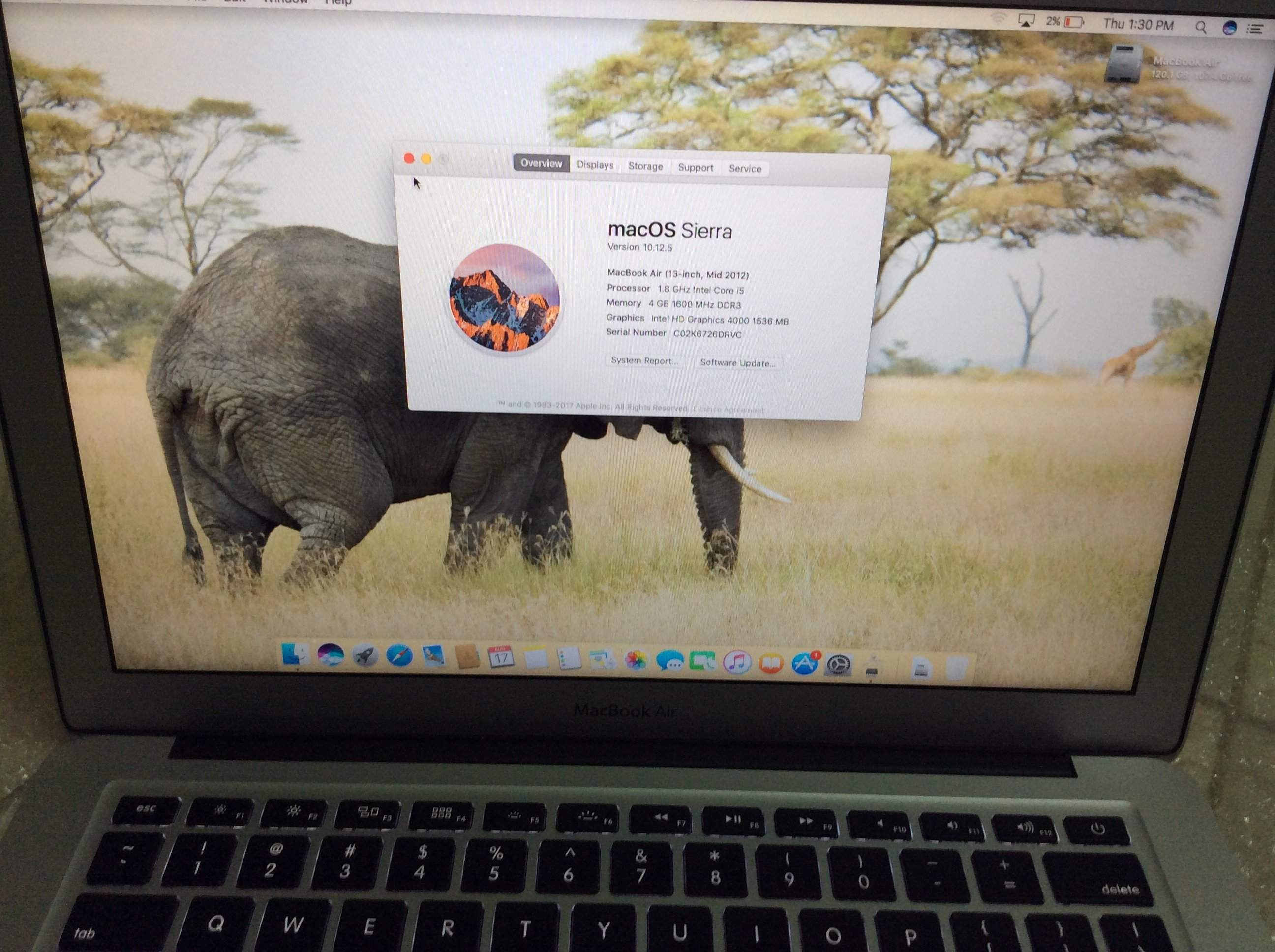
Task: Click the System Report button
Action: coord(644,361)
